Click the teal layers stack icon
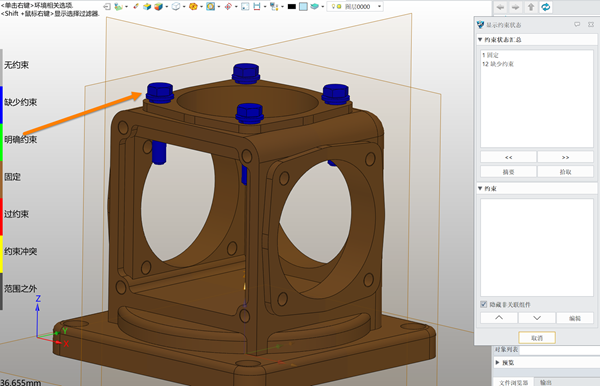The image size is (600, 386). [315, 7]
